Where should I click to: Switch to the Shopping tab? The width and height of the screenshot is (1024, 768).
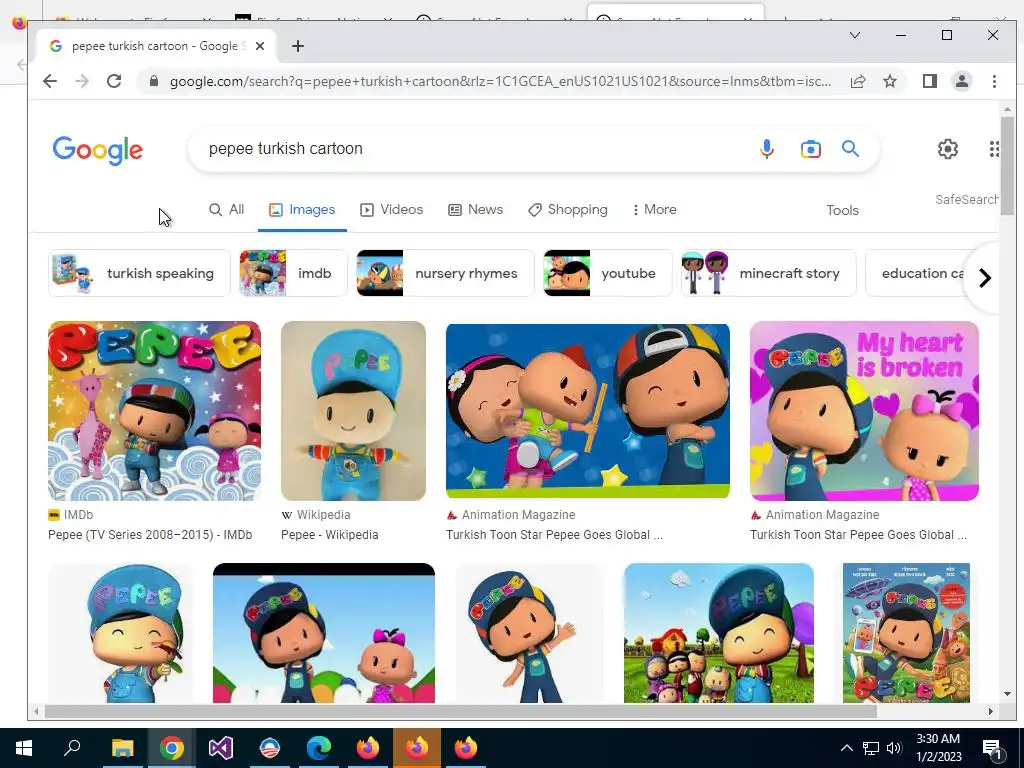click(568, 210)
